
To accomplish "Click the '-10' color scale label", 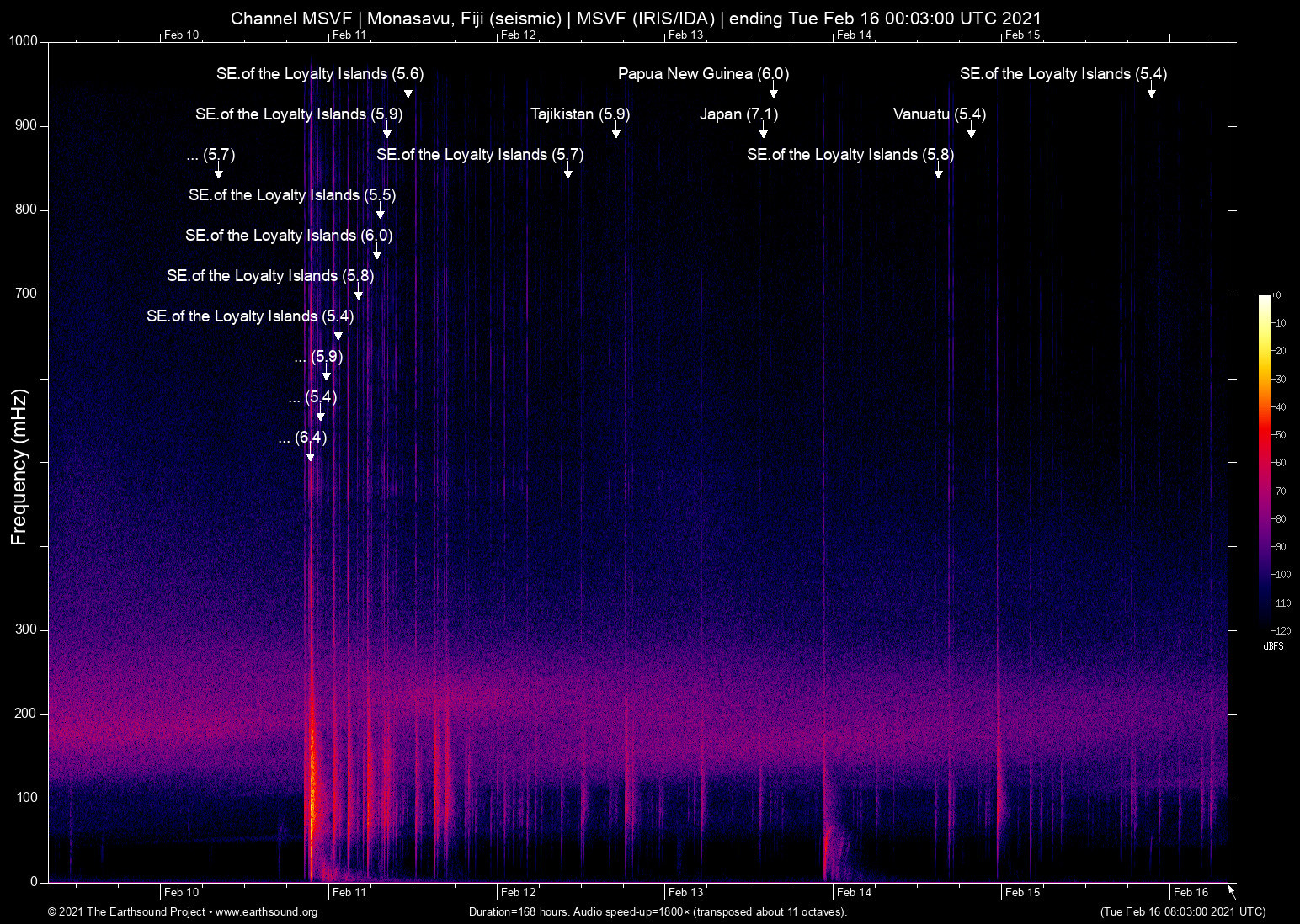I will pos(1279,323).
